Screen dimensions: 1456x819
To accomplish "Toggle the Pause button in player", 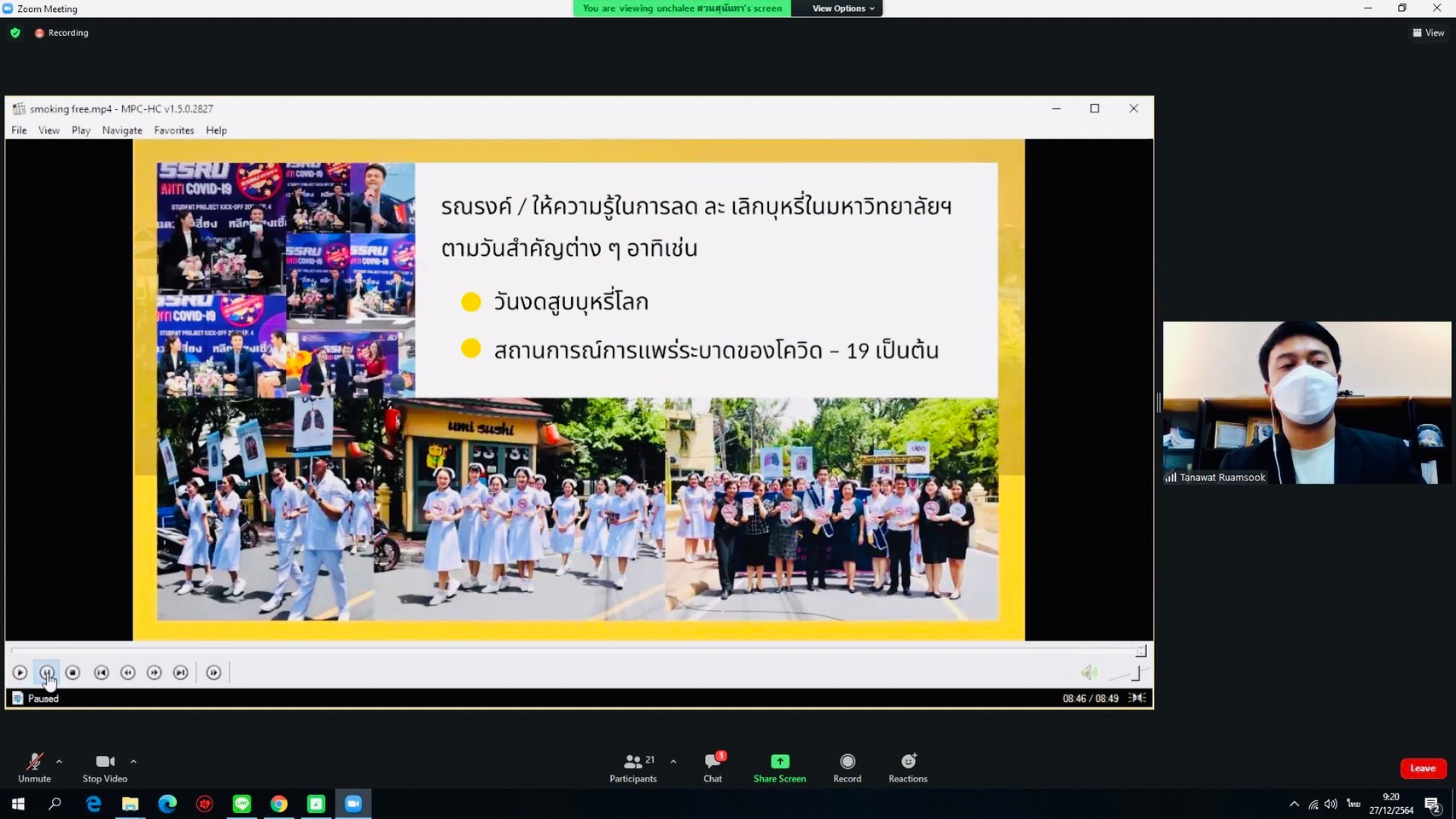I will 47,673.
